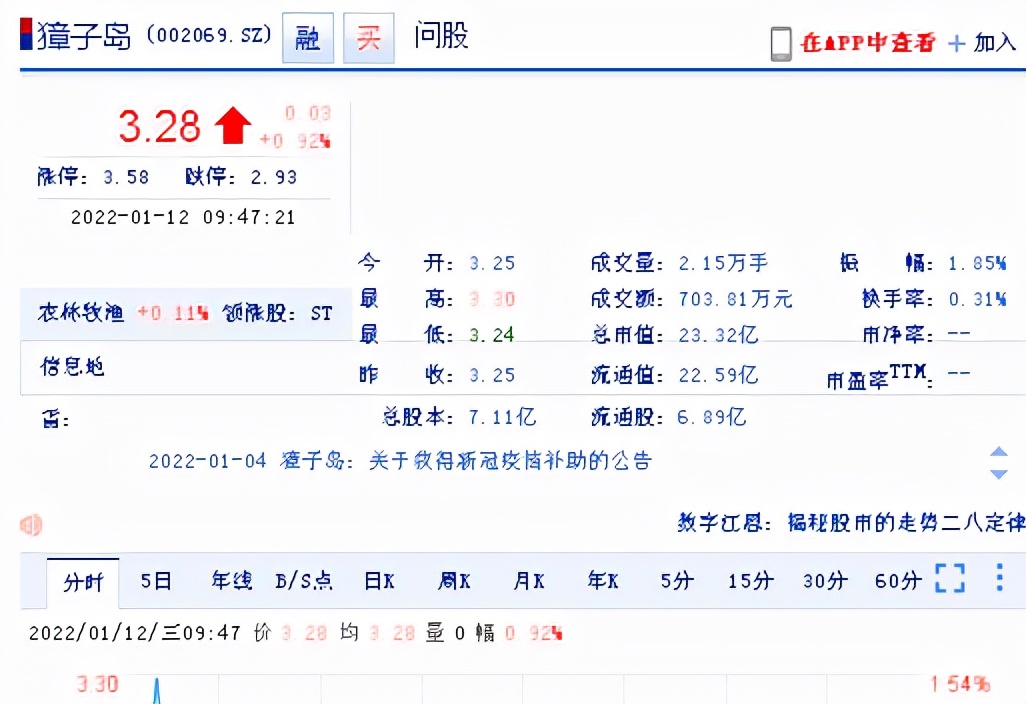Open the leading stock ST link

coord(321,313)
